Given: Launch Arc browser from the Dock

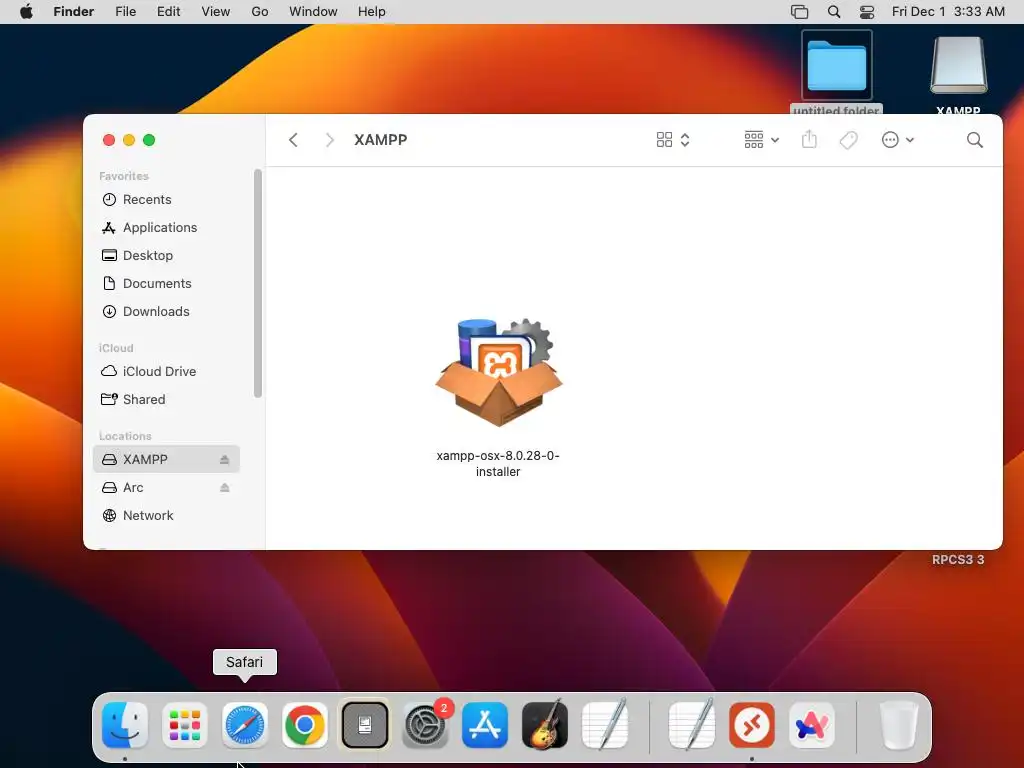Looking at the screenshot, I should point(812,725).
